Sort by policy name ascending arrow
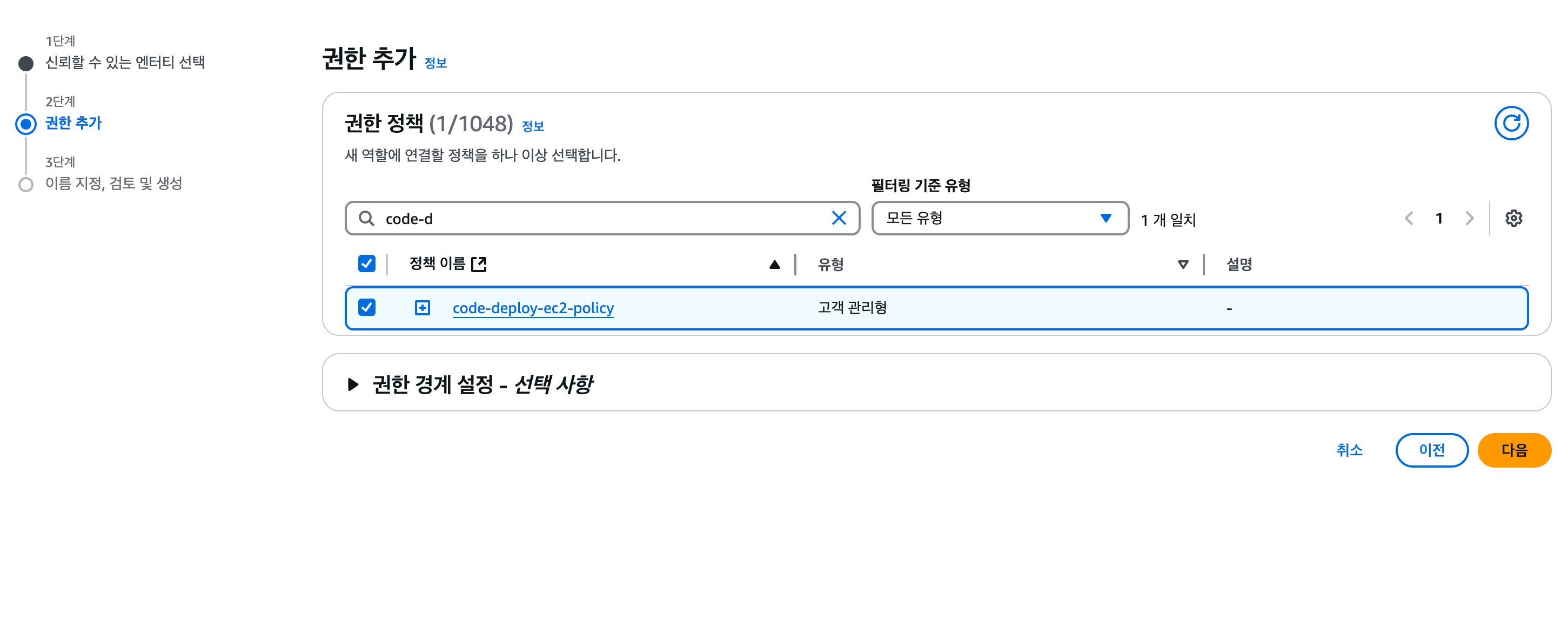This screenshot has height=635, width=1568. click(x=774, y=265)
